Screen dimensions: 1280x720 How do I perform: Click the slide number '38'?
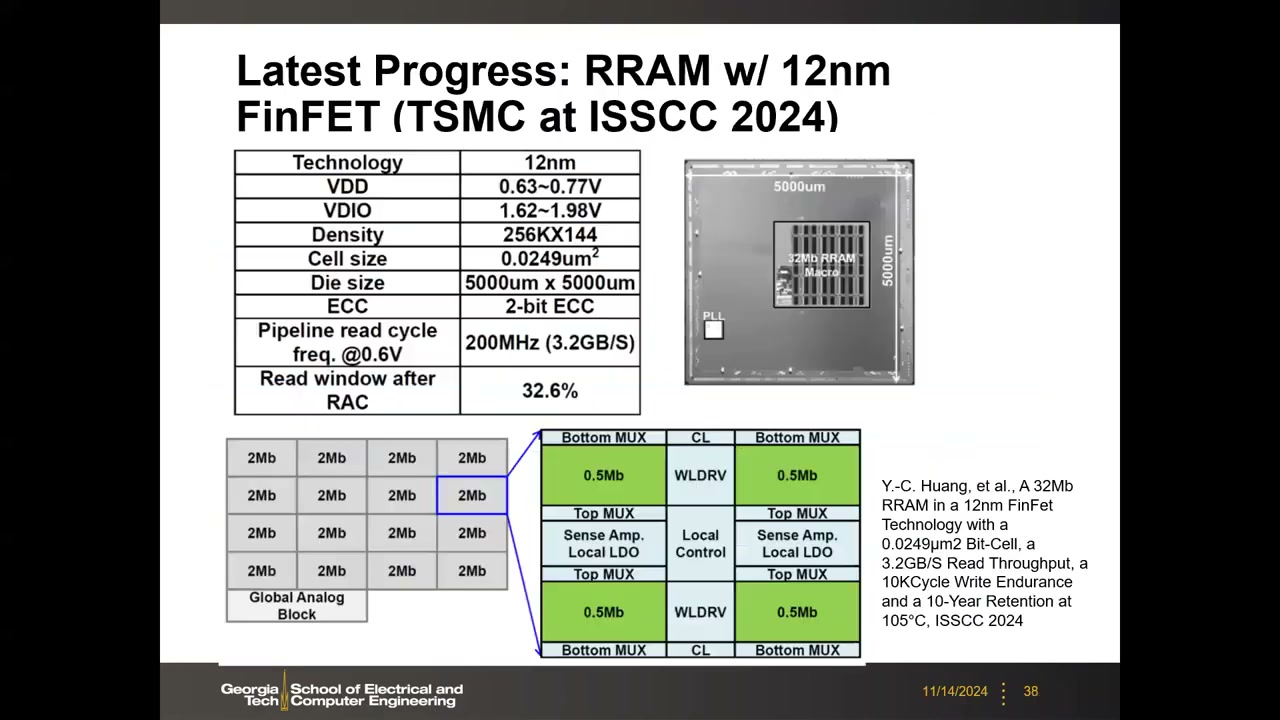(x=1031, y=691)
